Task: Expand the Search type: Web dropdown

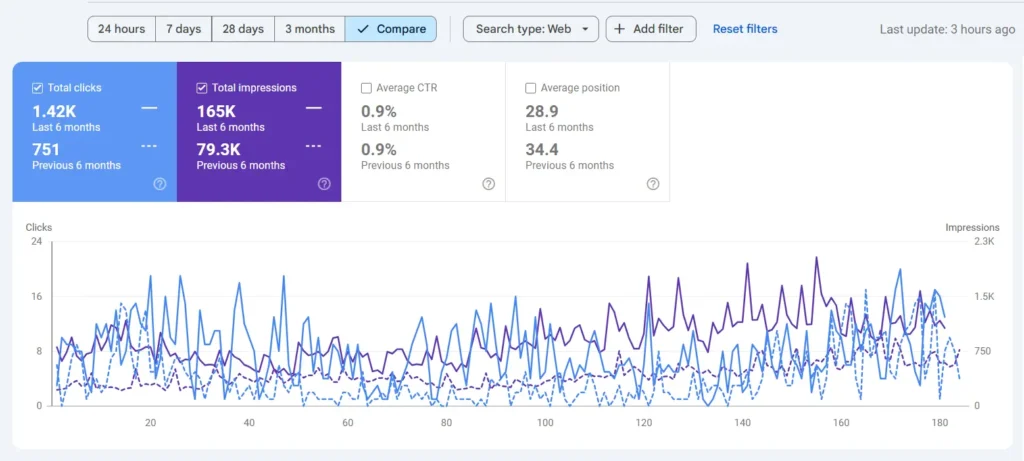Action: 531,29
